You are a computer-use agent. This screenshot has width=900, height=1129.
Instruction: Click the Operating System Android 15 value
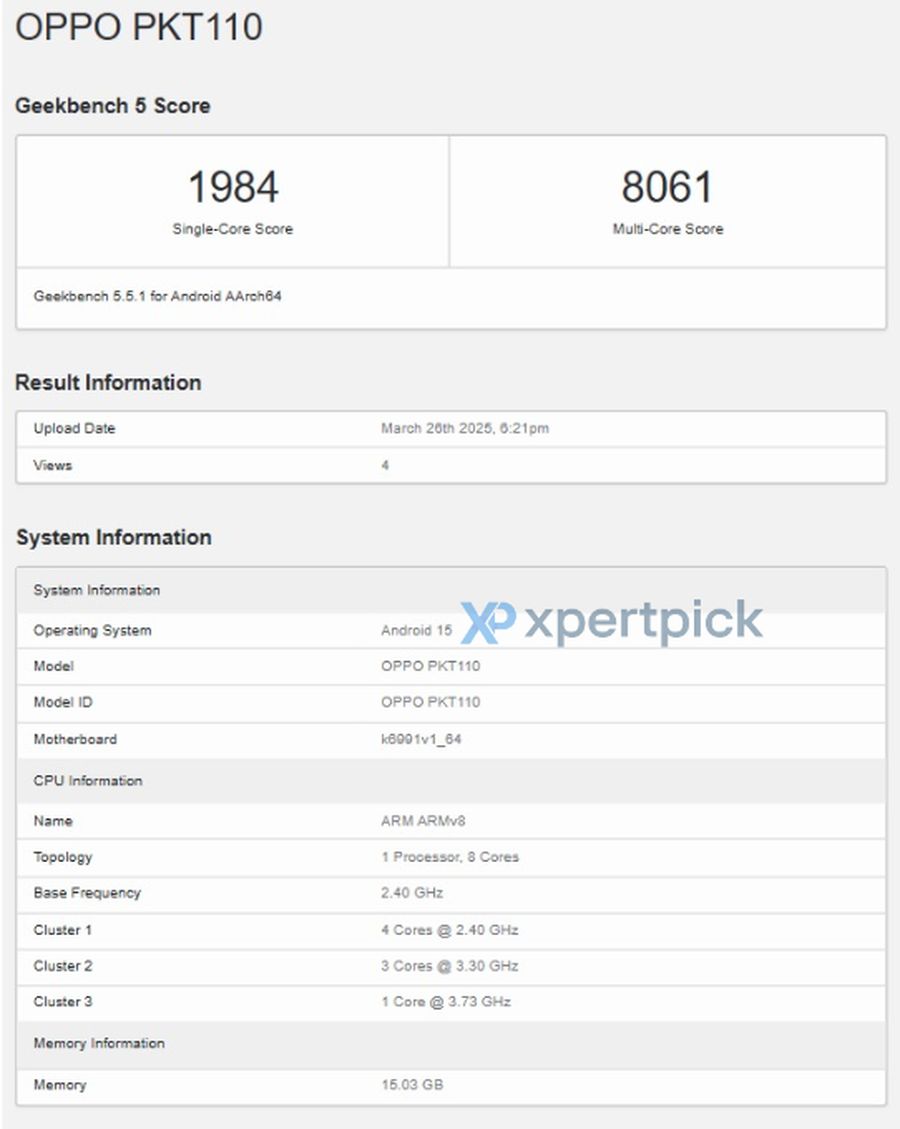point(416,630)
